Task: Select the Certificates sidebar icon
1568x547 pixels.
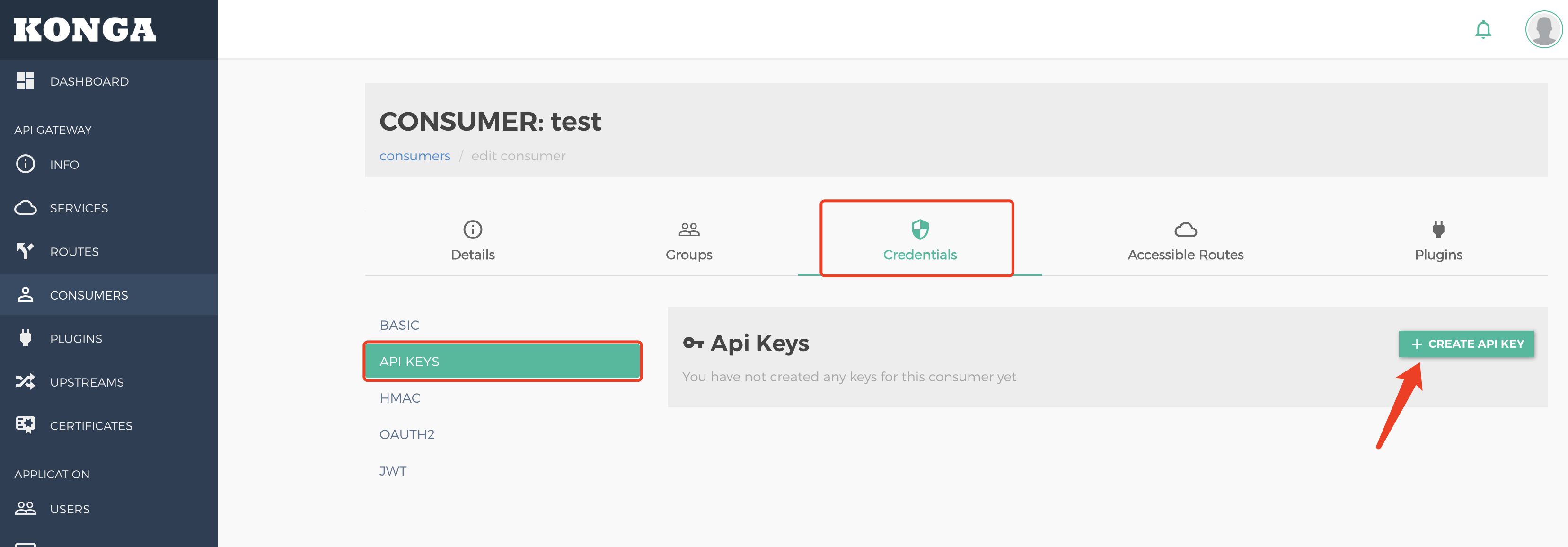Action: [26, 425]
